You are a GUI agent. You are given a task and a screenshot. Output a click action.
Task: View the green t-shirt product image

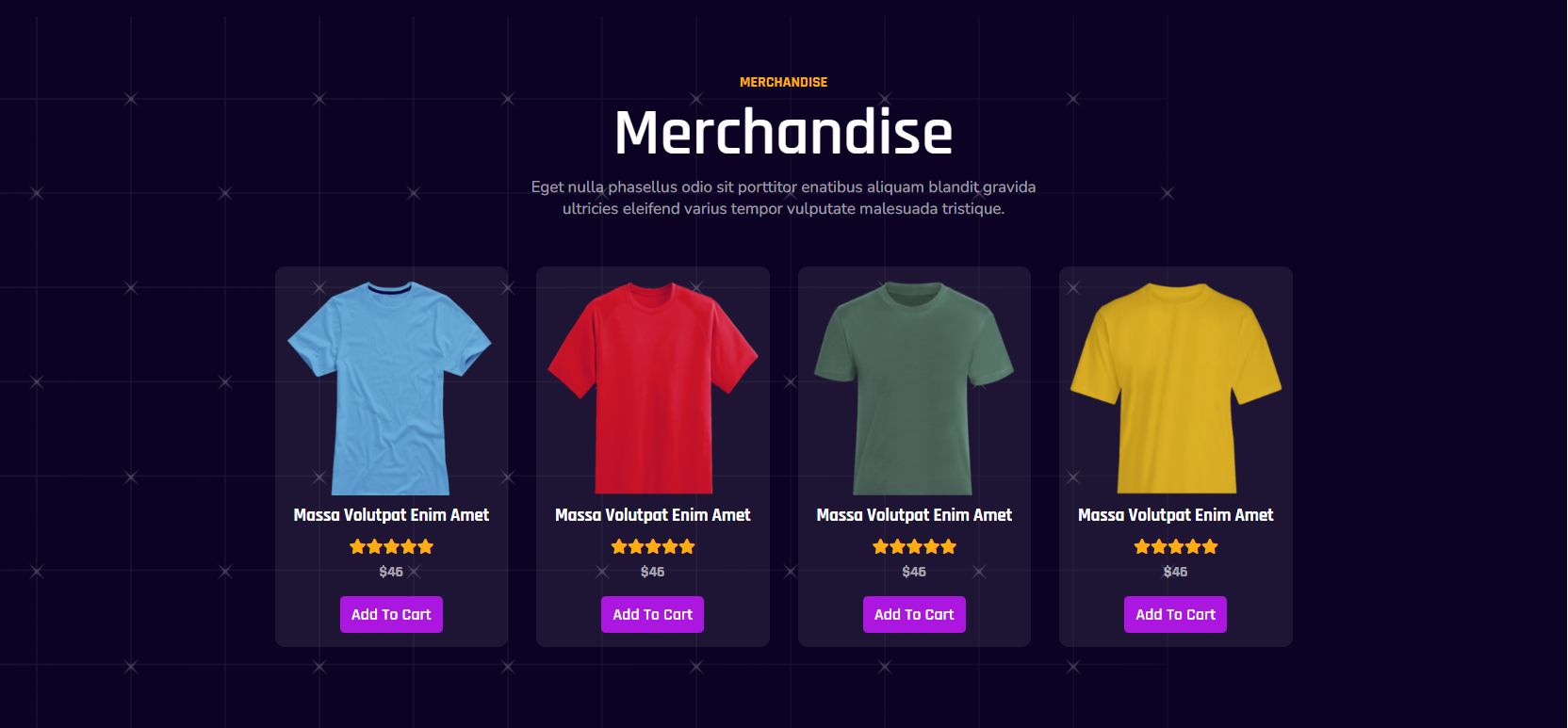(x=914, y=387)
